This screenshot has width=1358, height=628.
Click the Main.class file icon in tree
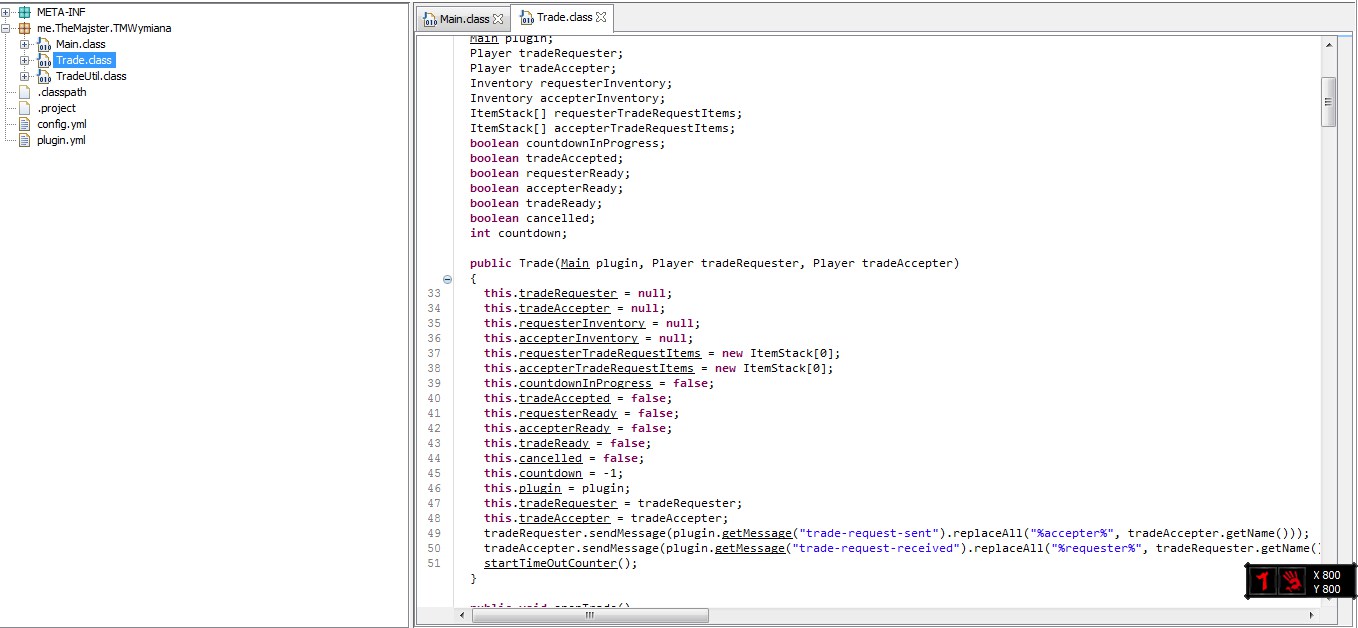[43, 44]
